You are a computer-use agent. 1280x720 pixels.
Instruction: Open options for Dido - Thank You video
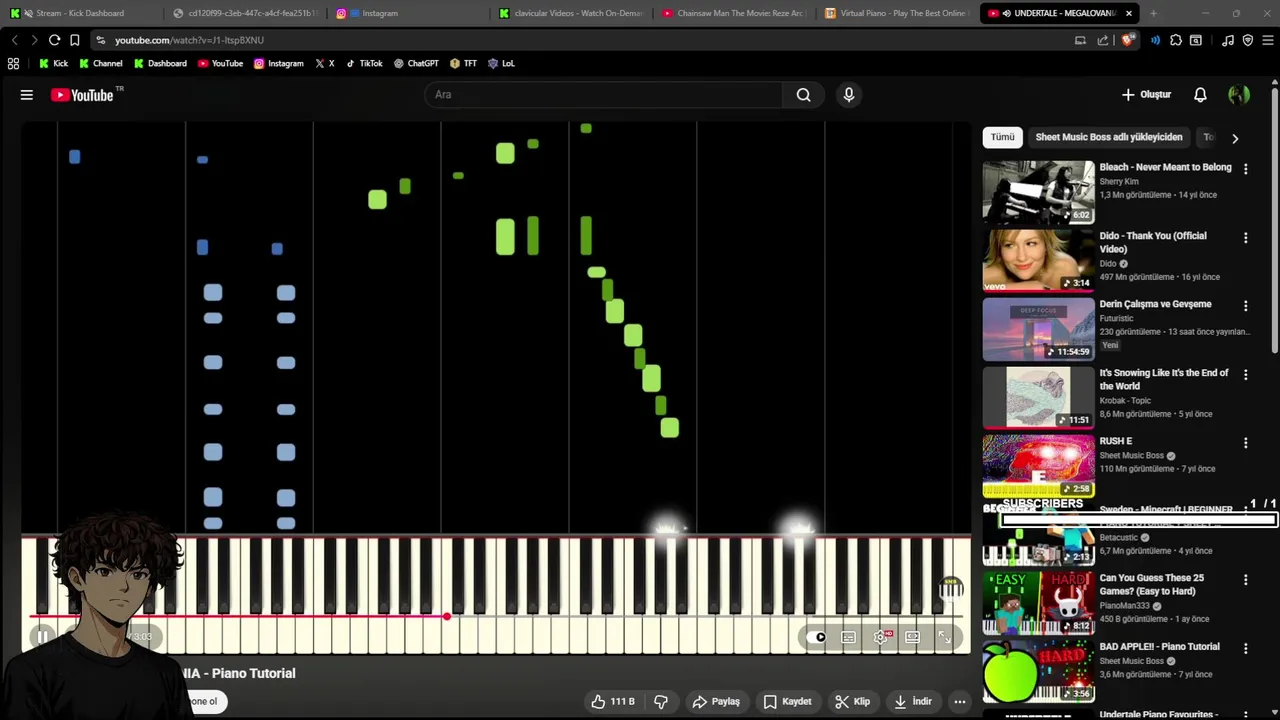click(1245, 238)
